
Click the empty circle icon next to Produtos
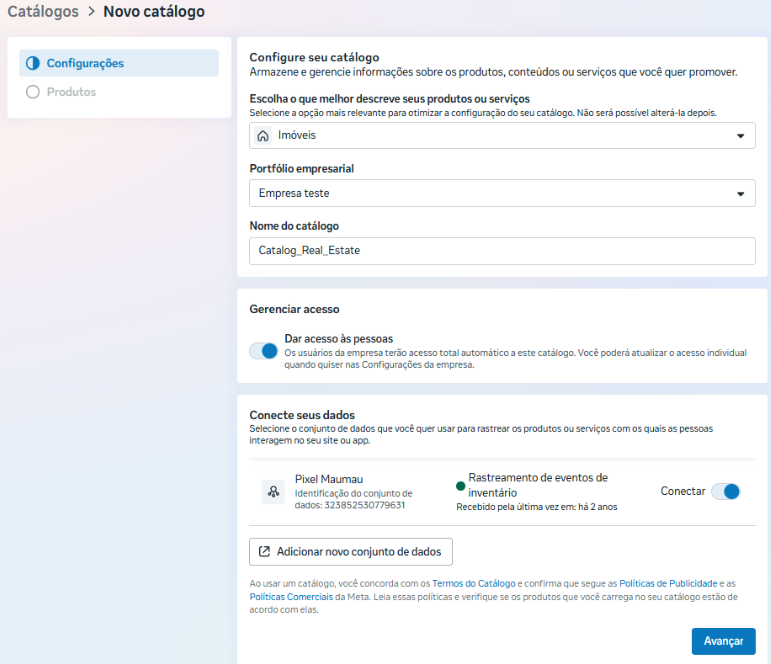(x=33, y=92)
